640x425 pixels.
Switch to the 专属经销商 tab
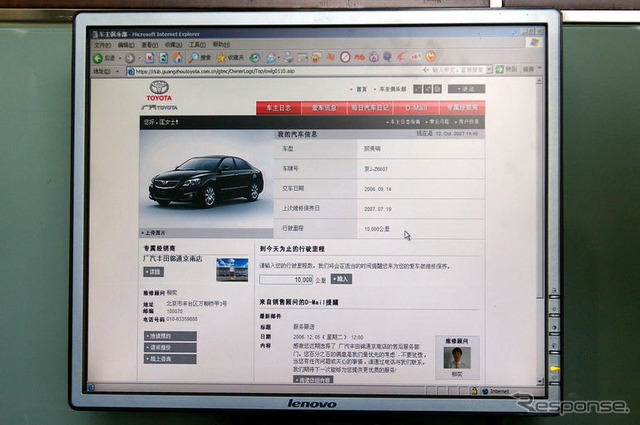462,107
